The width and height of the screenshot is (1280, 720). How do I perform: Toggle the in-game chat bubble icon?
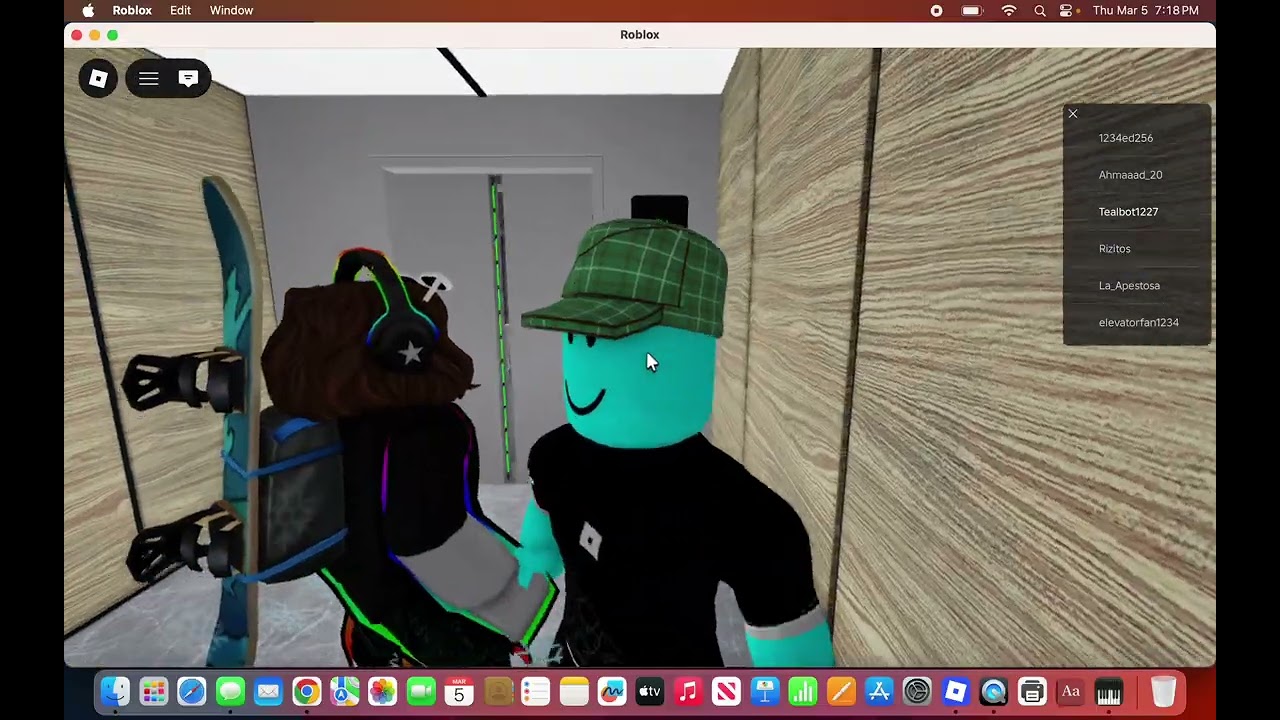[188, 79]
